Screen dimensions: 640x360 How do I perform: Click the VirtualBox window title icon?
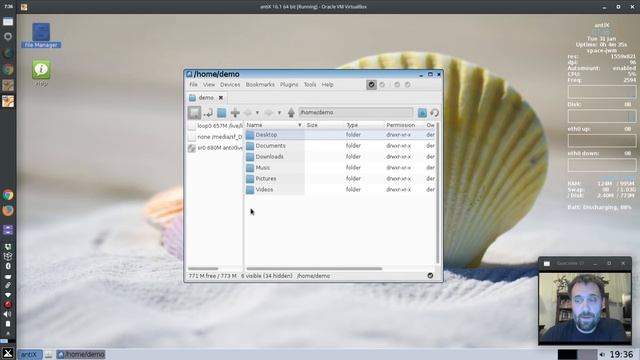[24, 7]
